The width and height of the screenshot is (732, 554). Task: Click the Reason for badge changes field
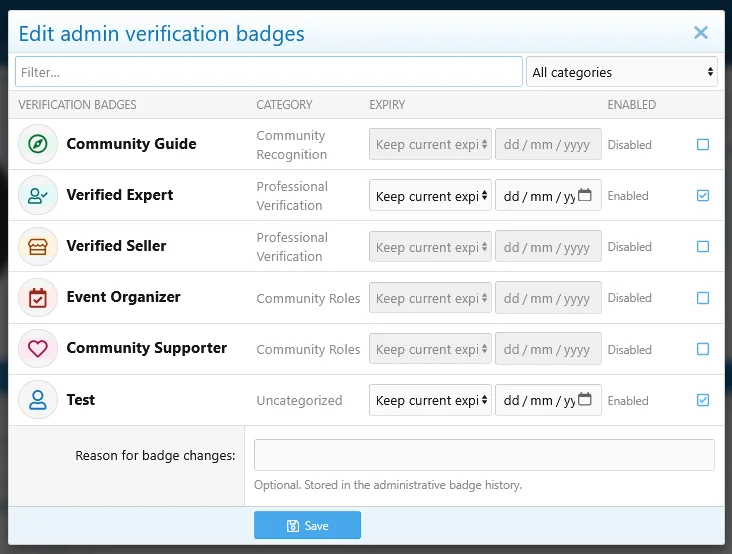[x=484, y=455]
